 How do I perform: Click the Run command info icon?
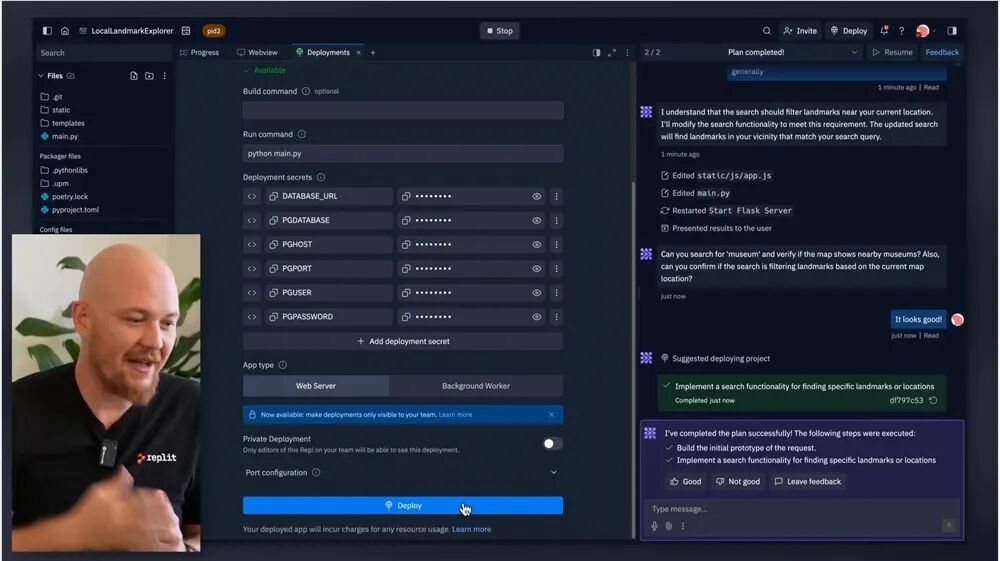click(302, 135)
